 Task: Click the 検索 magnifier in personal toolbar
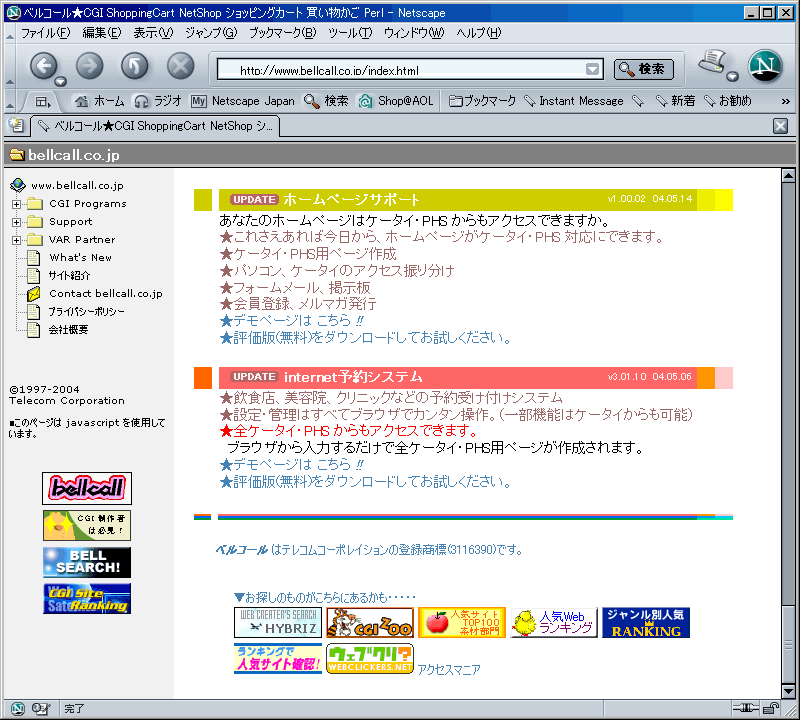pos(326,101)
